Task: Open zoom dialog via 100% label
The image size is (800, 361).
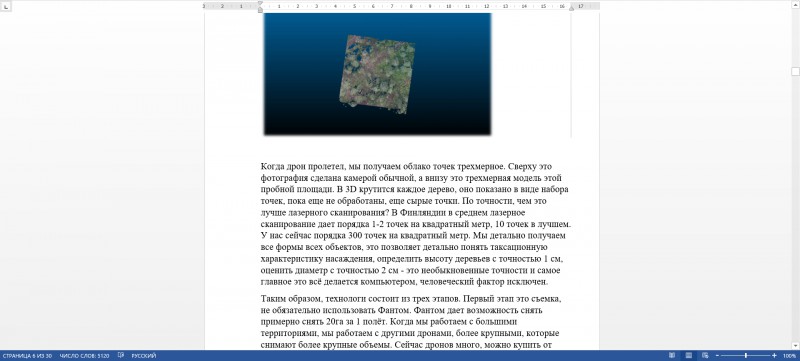Action: pyautogui.click(x=789, y=355)
